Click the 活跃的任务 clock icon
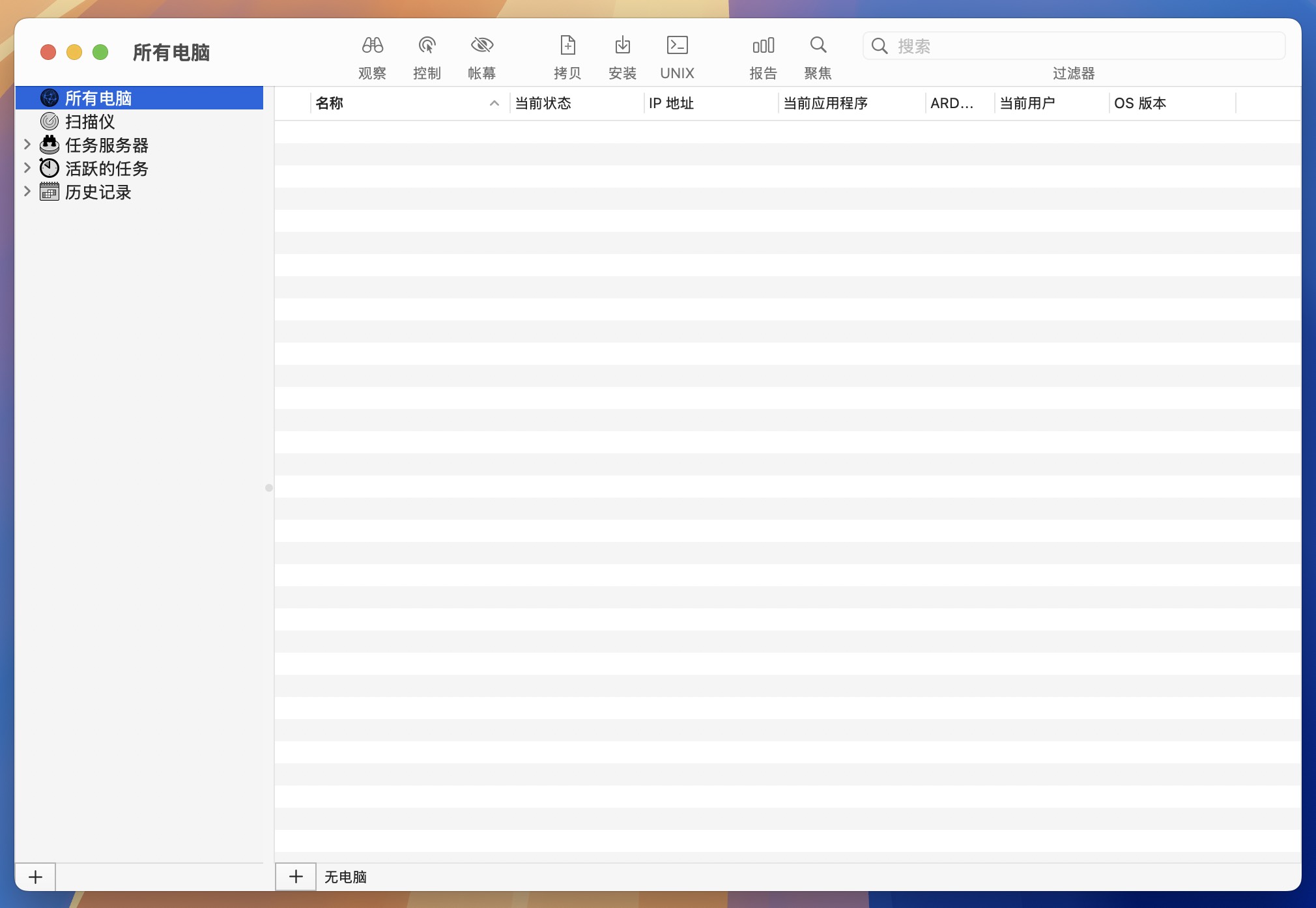This screenshot has height=908, width=1316. (x=50, y=169)
